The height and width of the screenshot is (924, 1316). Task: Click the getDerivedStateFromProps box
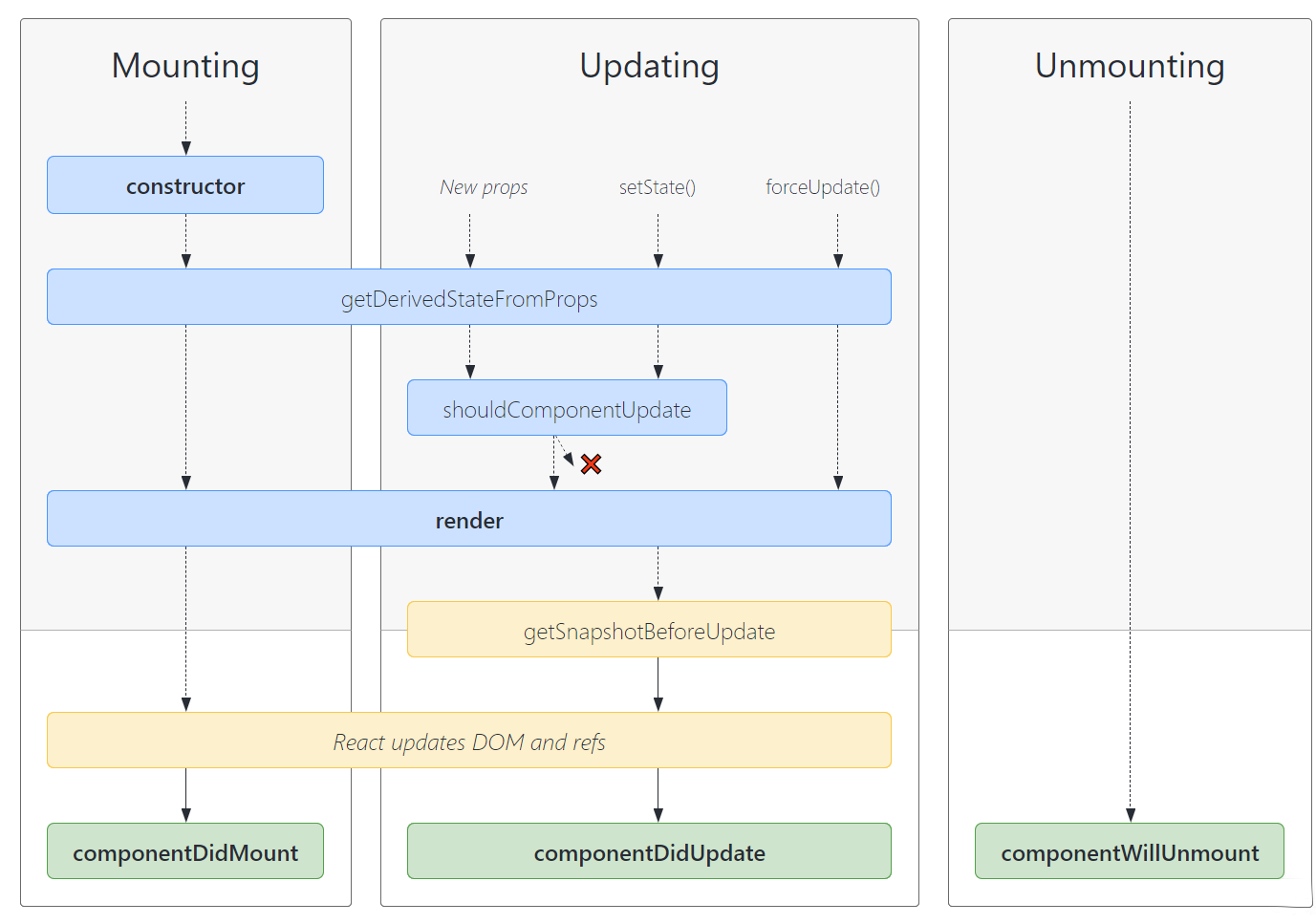[469, 297]
